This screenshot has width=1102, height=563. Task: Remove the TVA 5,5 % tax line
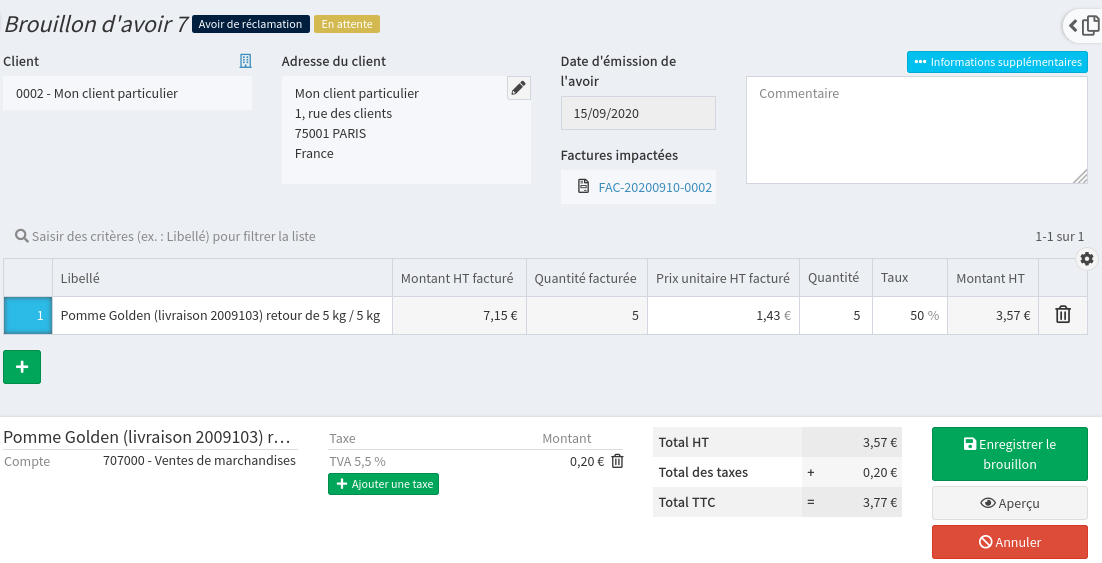[x=617, y=461]
